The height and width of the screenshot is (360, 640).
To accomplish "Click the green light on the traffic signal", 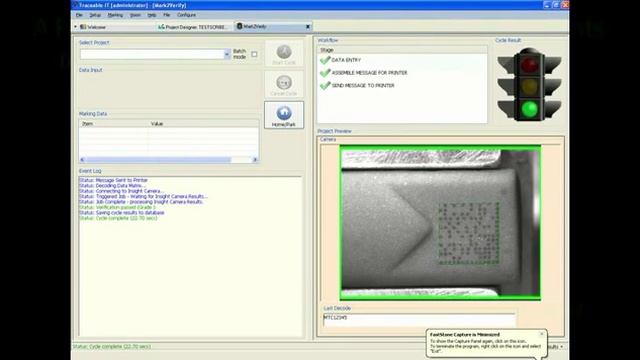I will [529, 109].
